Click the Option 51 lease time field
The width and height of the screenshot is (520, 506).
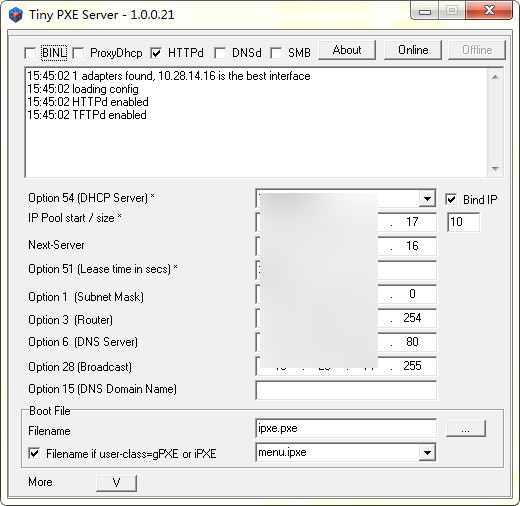(x=346, y=270)
